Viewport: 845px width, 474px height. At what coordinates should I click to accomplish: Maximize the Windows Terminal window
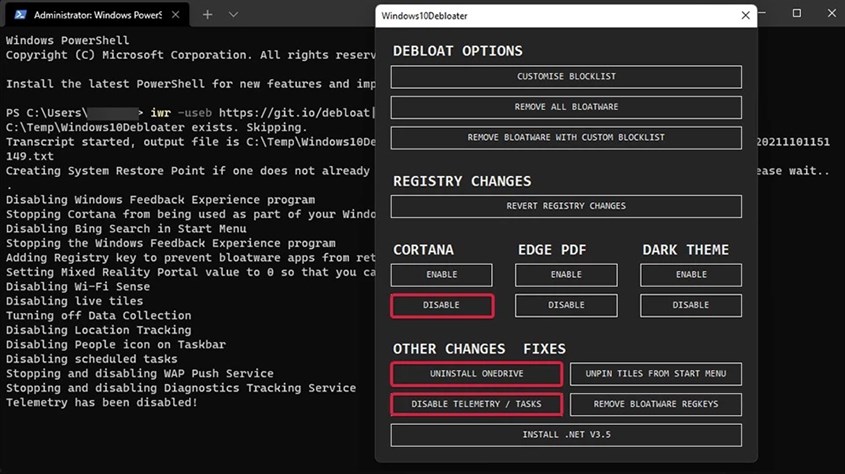[796, 13]
